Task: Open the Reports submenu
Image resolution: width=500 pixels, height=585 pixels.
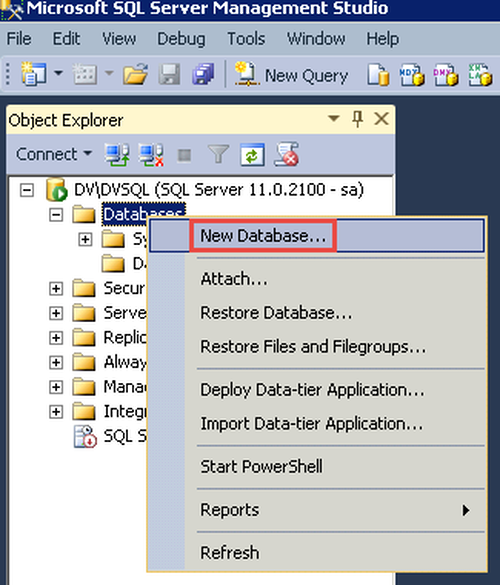Action: 317,510
